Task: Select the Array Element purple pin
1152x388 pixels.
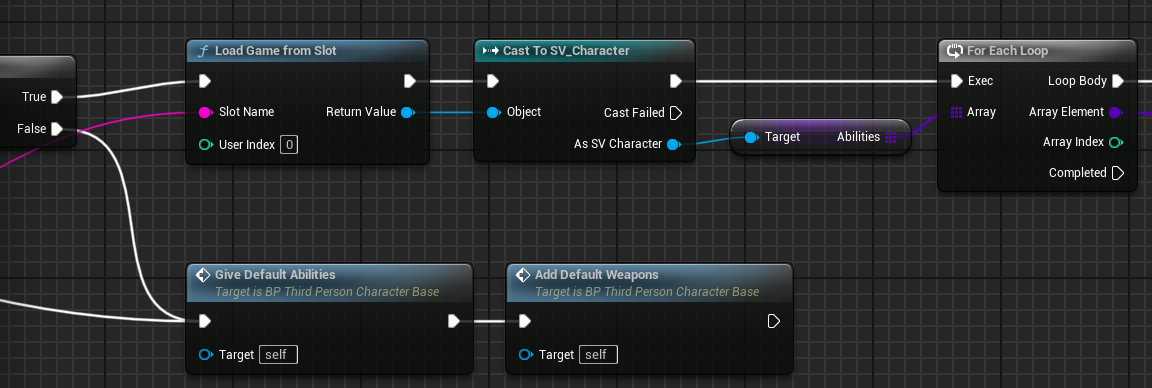Action: (x=1116, y=112)
